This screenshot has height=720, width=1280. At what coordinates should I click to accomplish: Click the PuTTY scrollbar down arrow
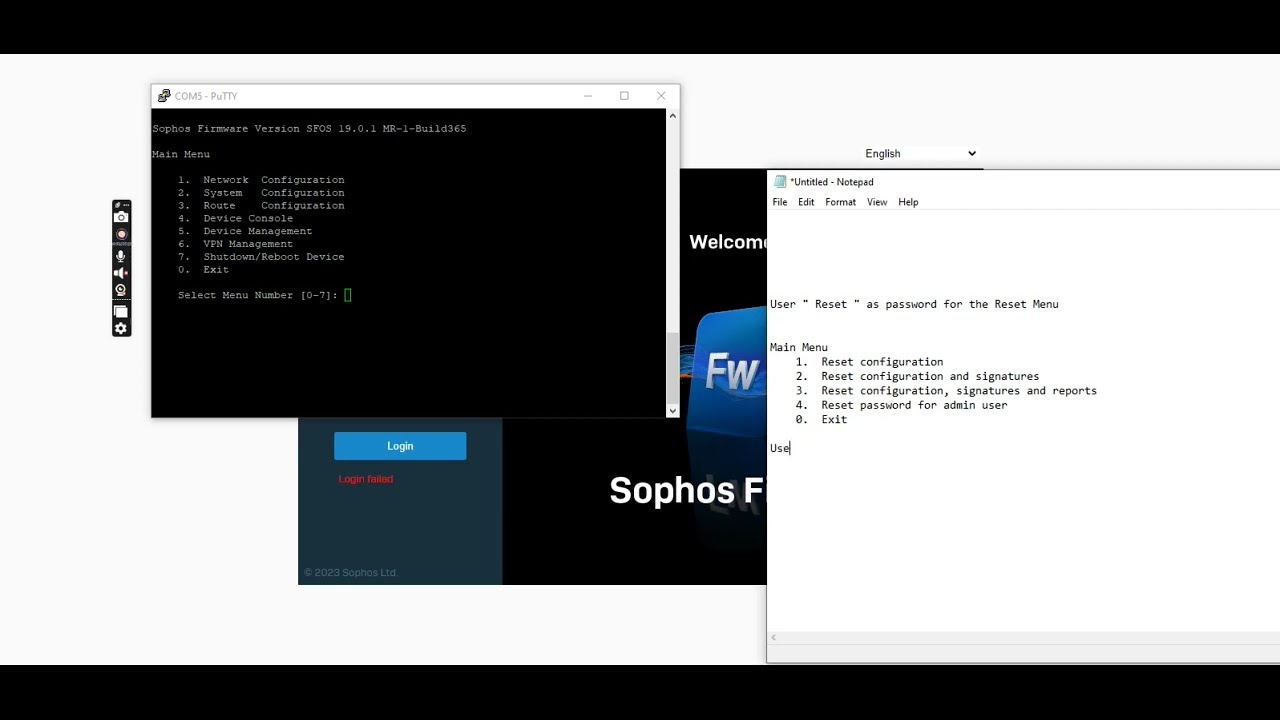pos(672,410)
